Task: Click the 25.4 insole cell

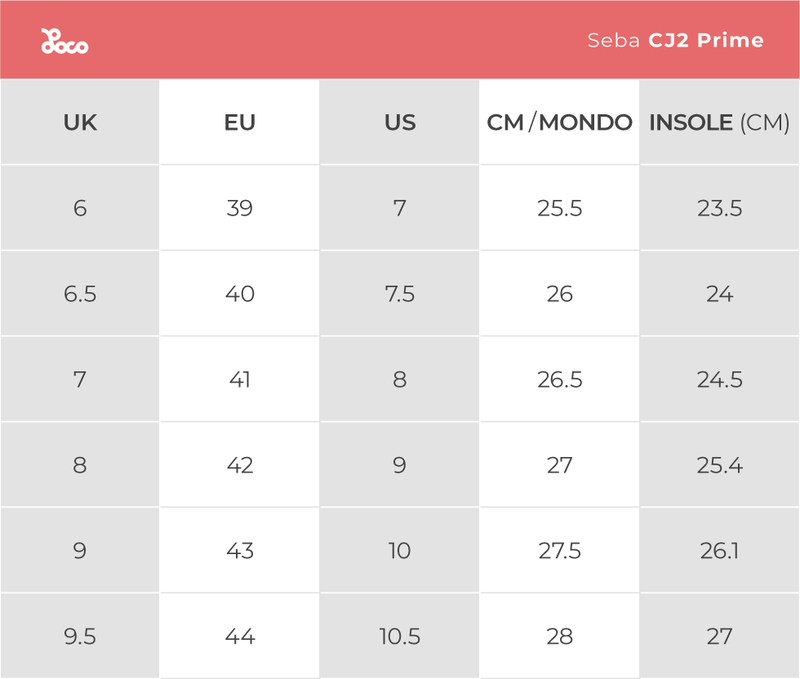Action: click(719, 465)
